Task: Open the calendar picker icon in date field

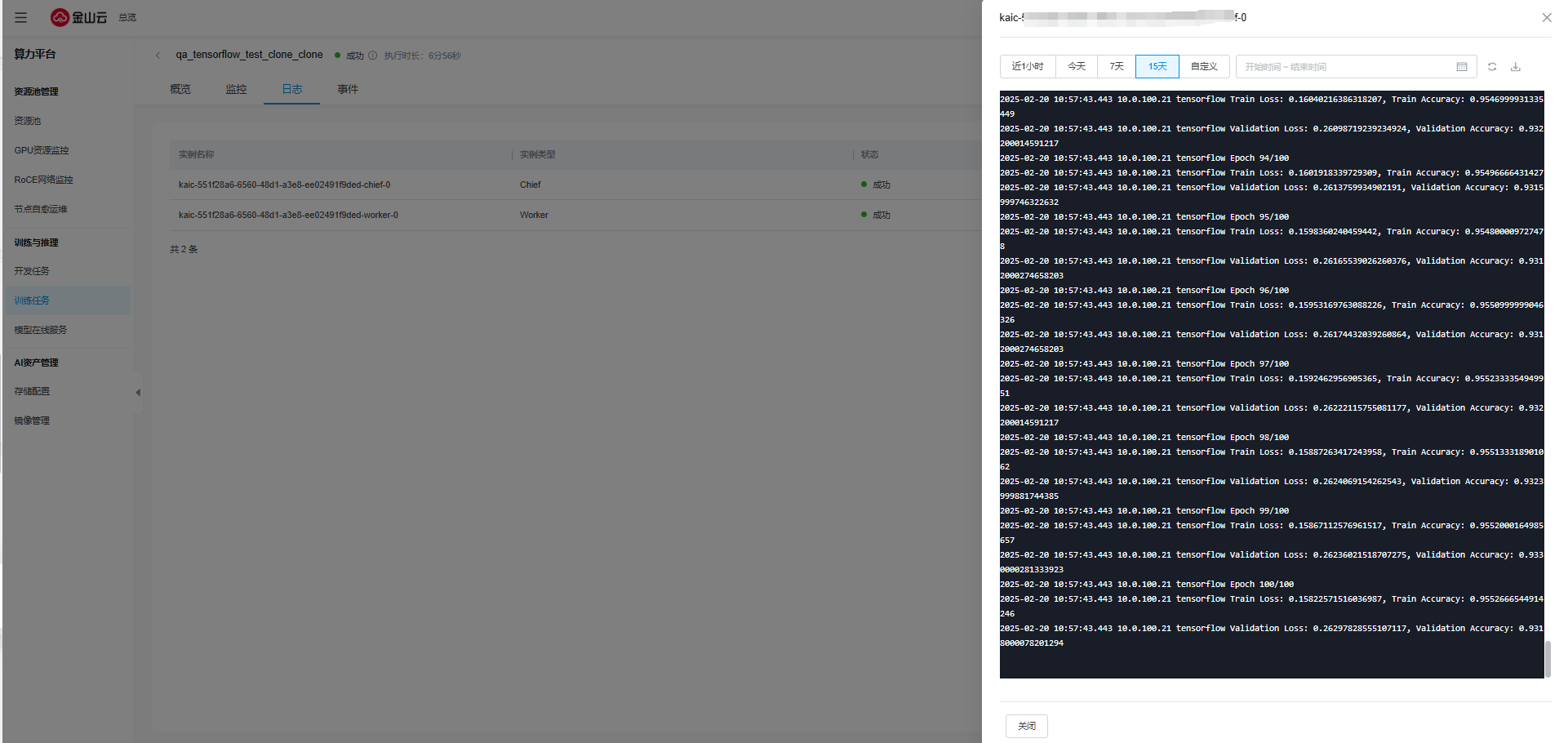Action: tap(1462, 67)
